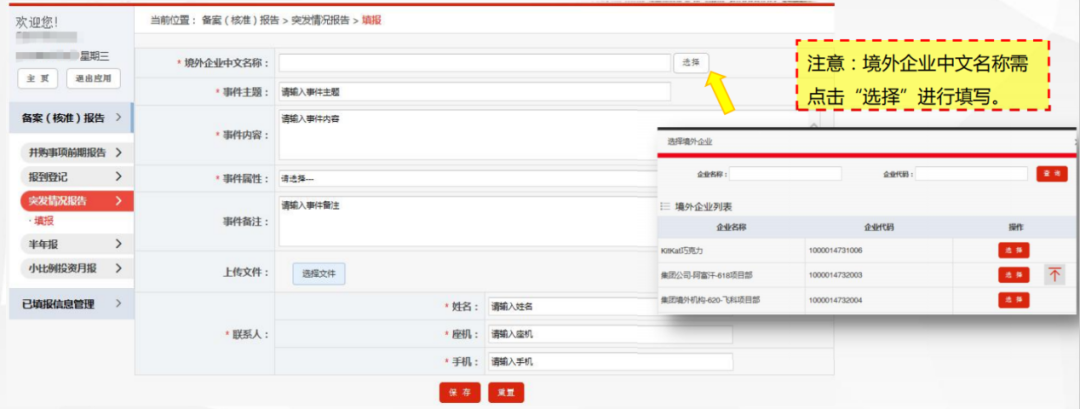Click the back-to-top arrow icon

point(1054,275)
